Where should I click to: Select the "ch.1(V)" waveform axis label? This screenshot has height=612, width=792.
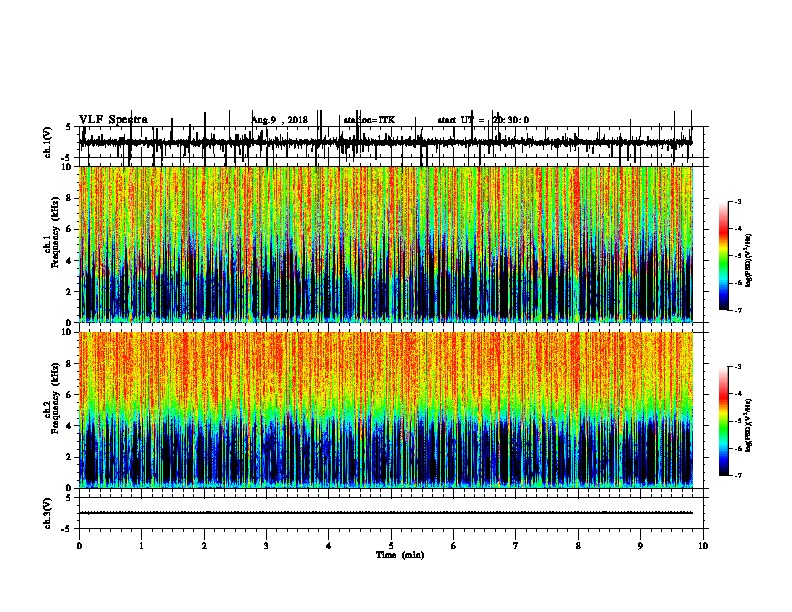47,142
